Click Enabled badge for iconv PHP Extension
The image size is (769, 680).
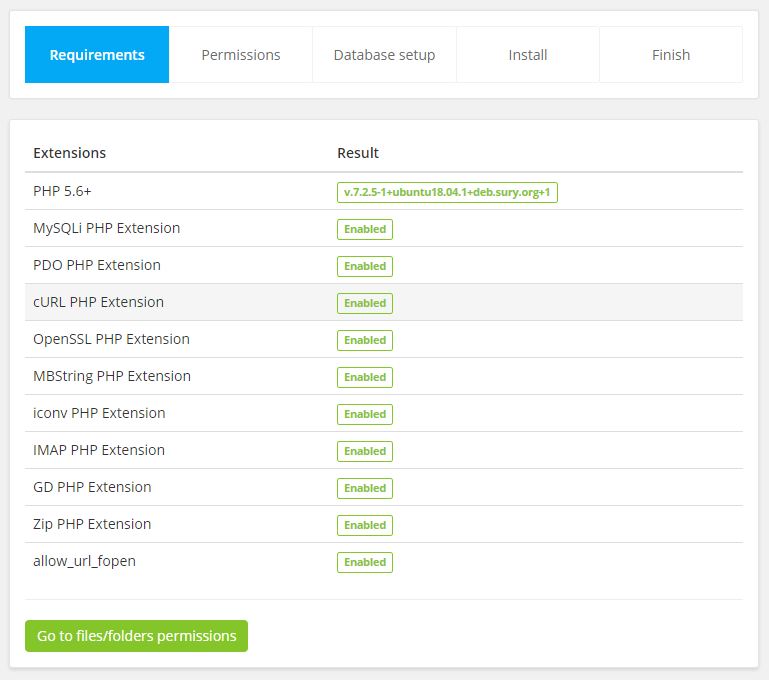(x=365, y=414)
